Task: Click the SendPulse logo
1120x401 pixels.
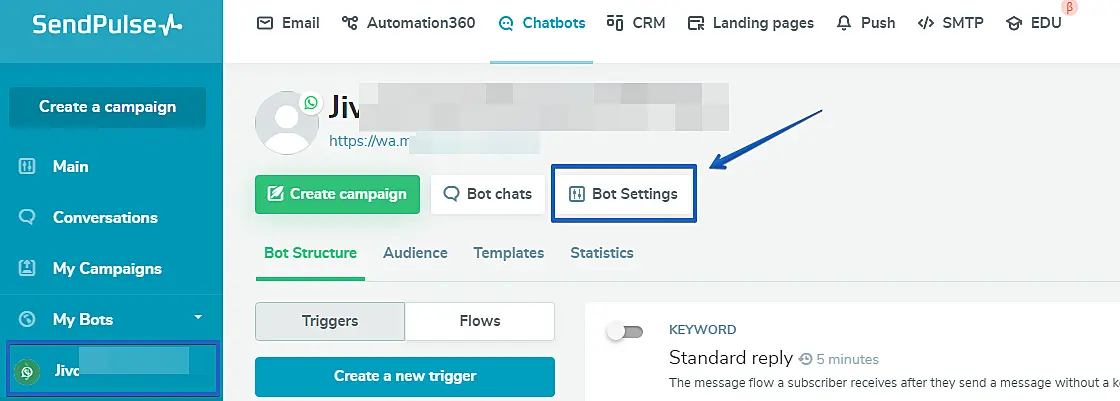Action: coord(107,24)
